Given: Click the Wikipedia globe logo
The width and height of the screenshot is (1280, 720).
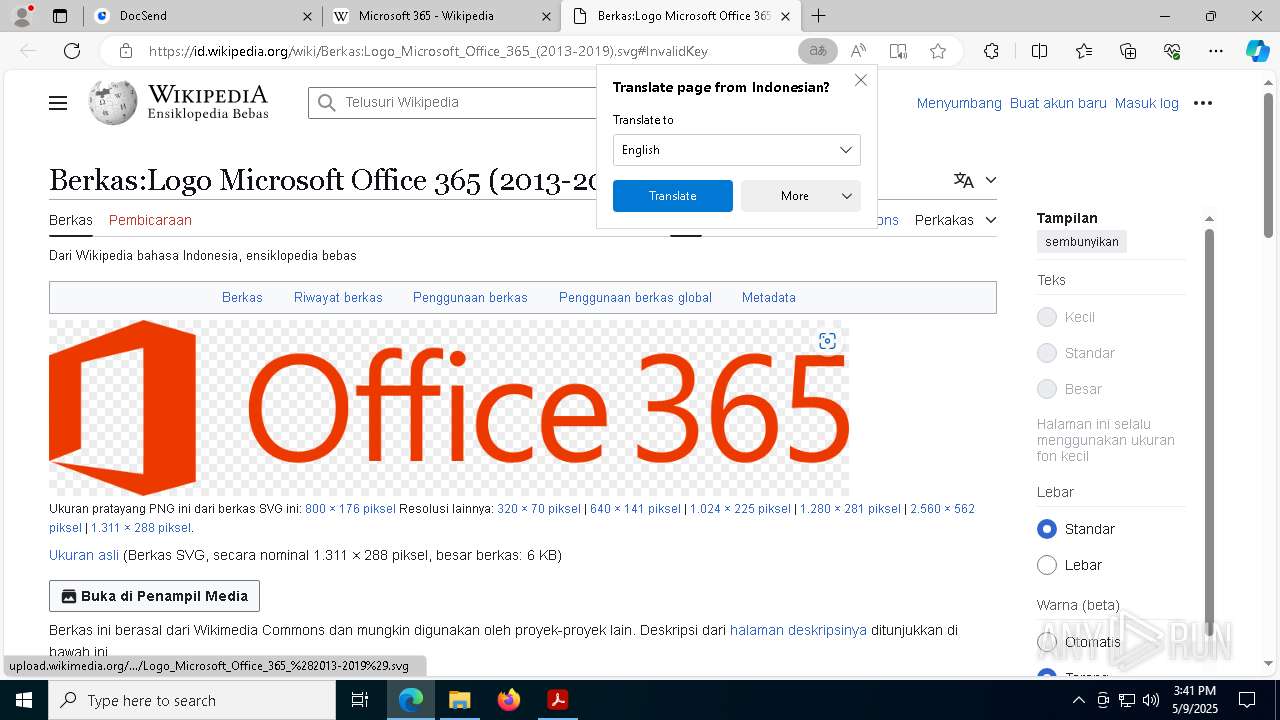Looking at the screenshot, I should (113, 102).
